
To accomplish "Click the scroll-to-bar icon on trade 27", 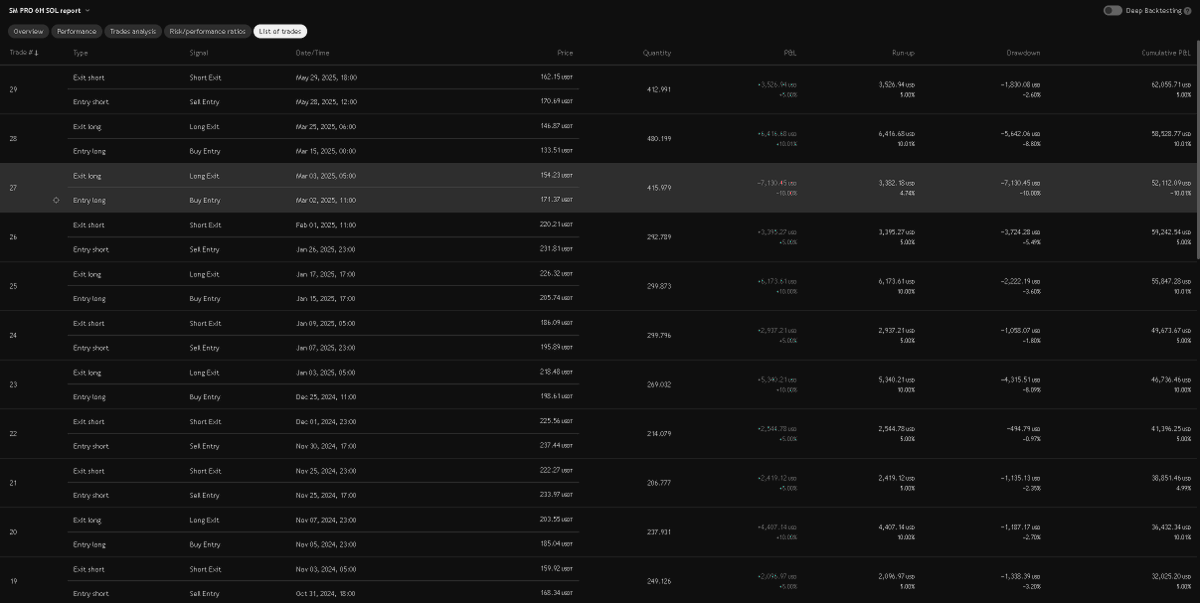I will 56,200.
